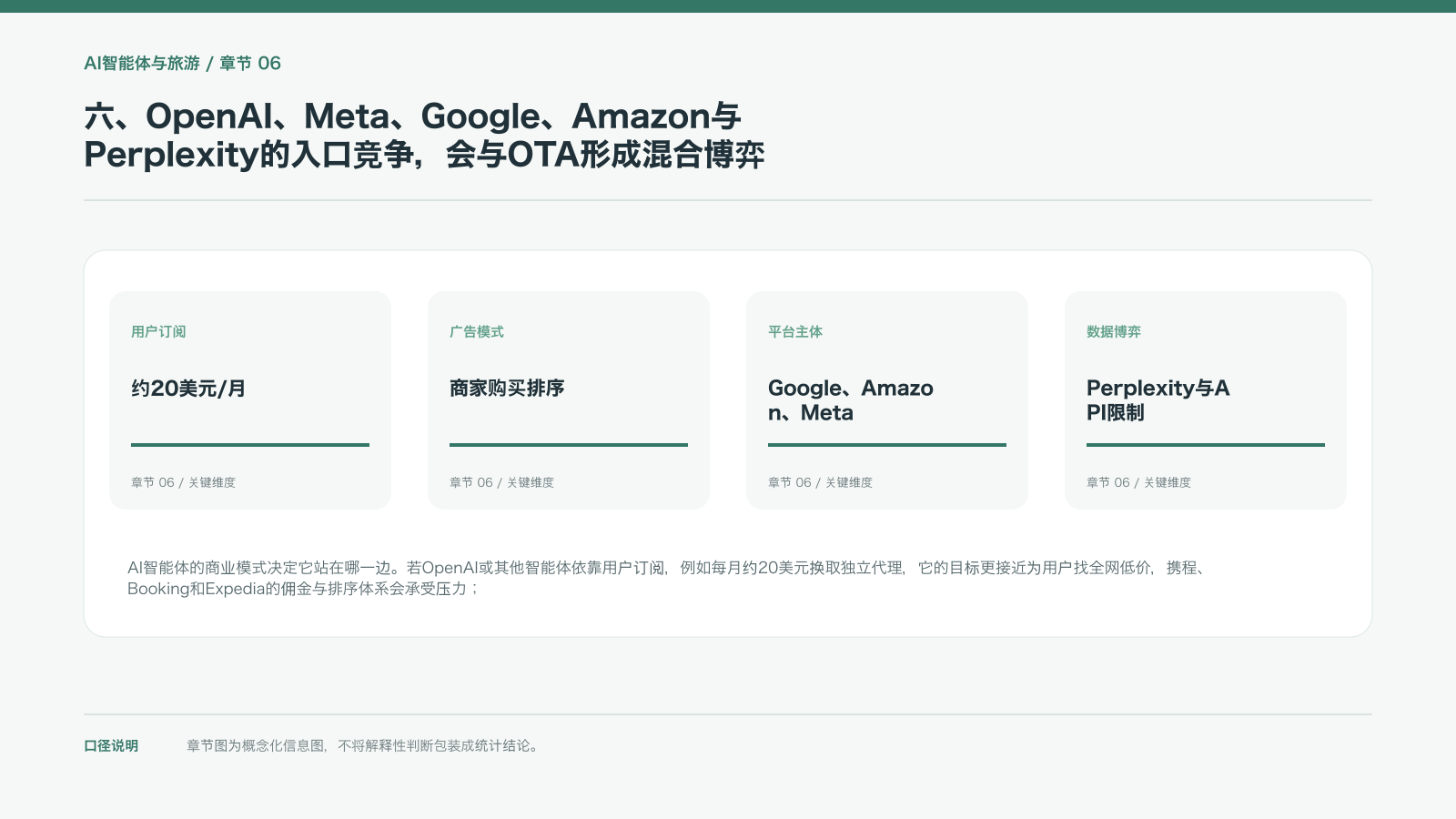Image resolution: width=1456 pixels, height=819 pixels.
Task: Click the footer '章节 06 / 关键维度' under 数据博弈
Action: pyautogui.click(x=1138, y=482)
